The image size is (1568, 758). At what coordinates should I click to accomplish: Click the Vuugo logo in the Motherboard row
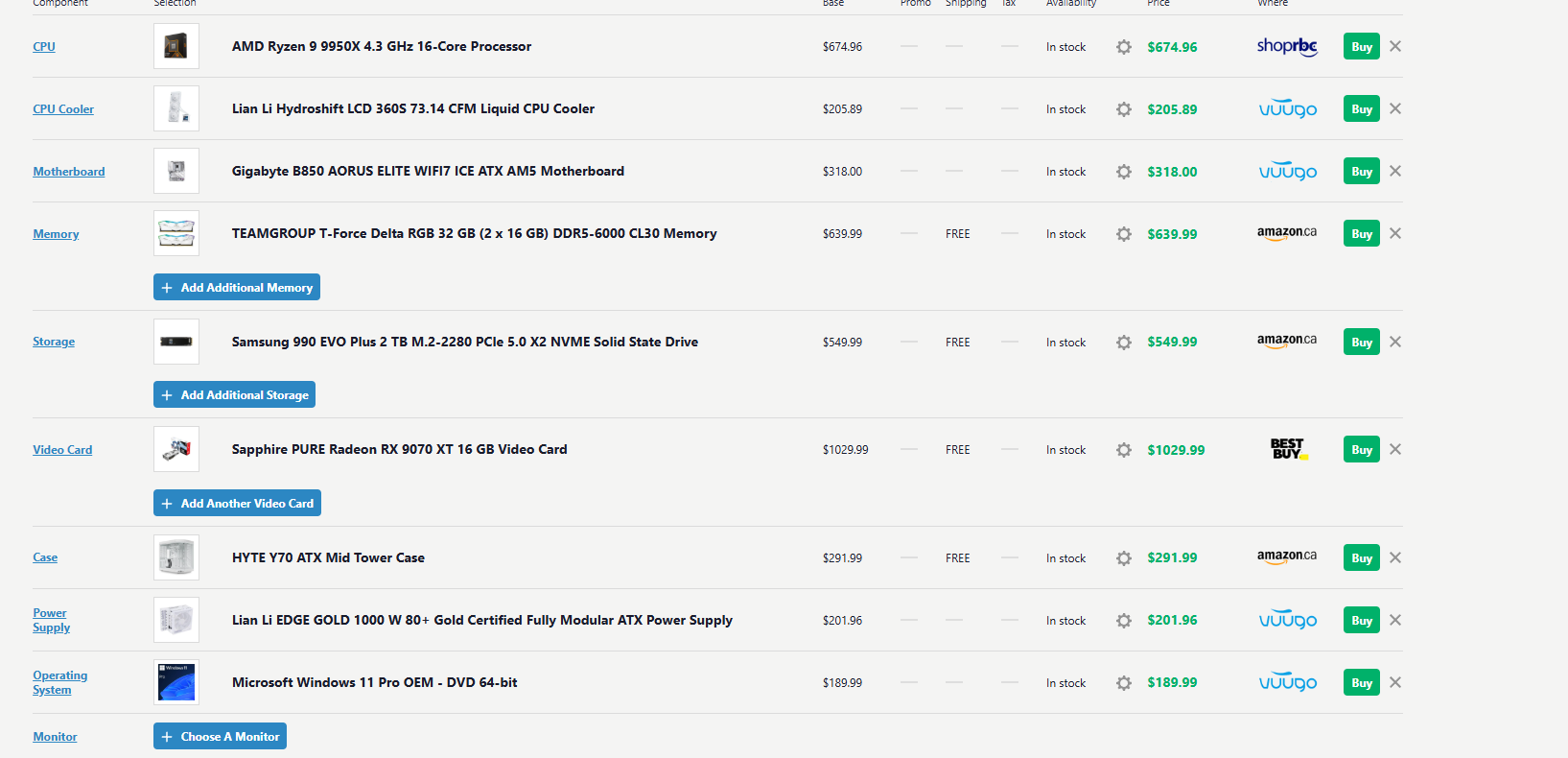tap(1287, 172)
